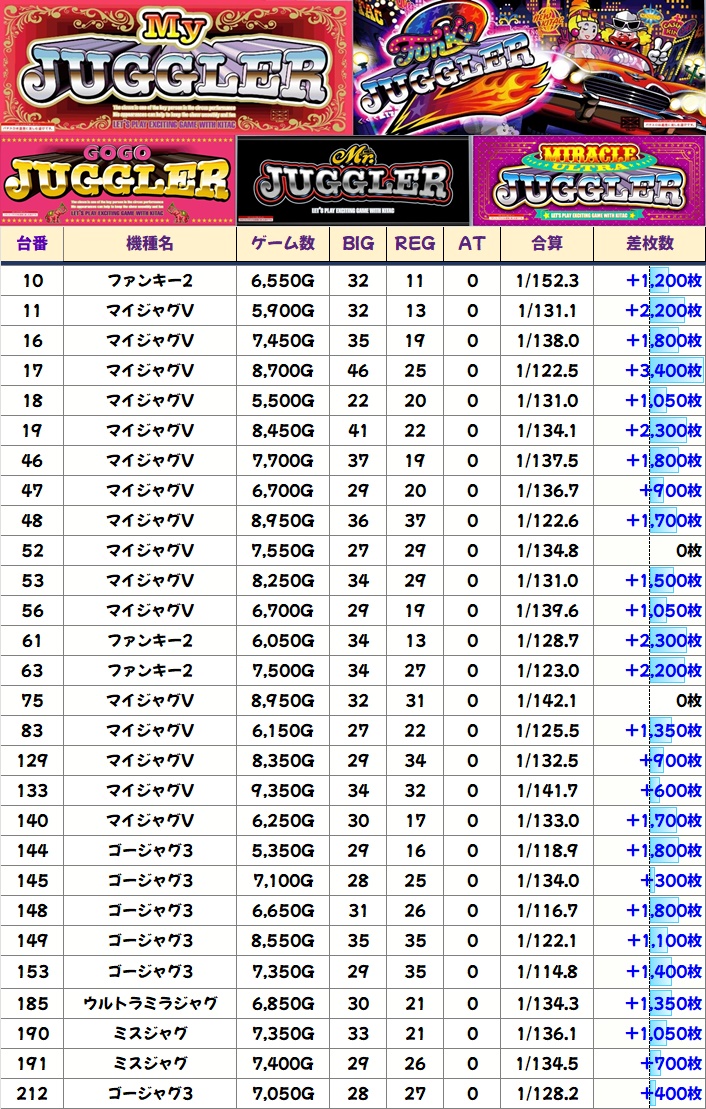Viewport: 706px width, 1109px height.
Task: Click the BIG column header
Action: tap(358, 244)
